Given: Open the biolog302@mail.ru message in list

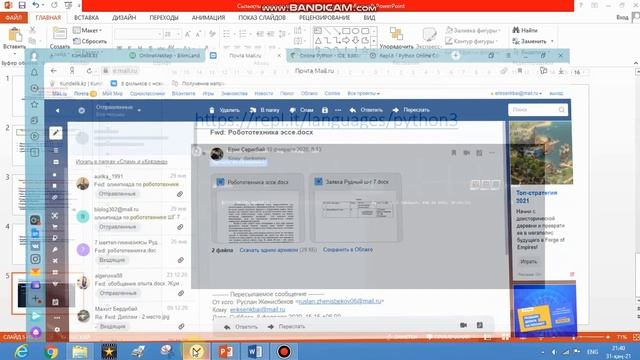Looking at the screenshot, I should [x=132, y=218].
